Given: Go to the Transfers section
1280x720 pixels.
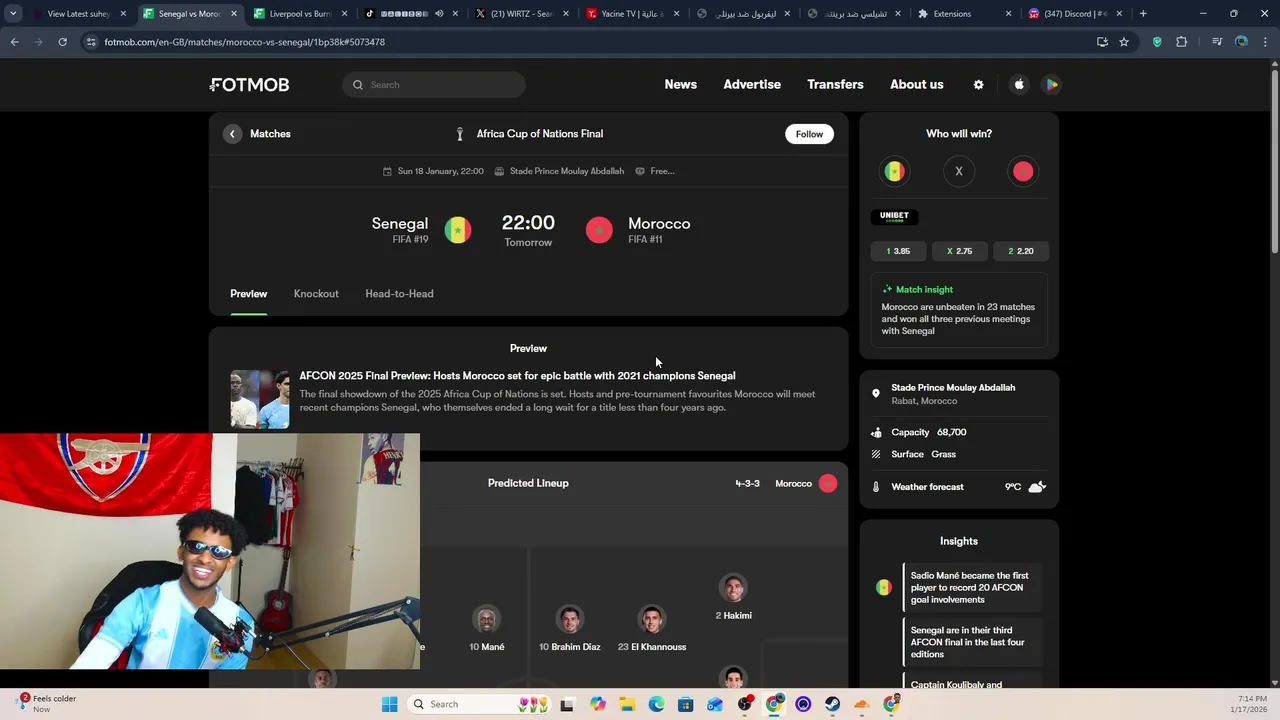Looking at the screenshot, I should point(835,84).
